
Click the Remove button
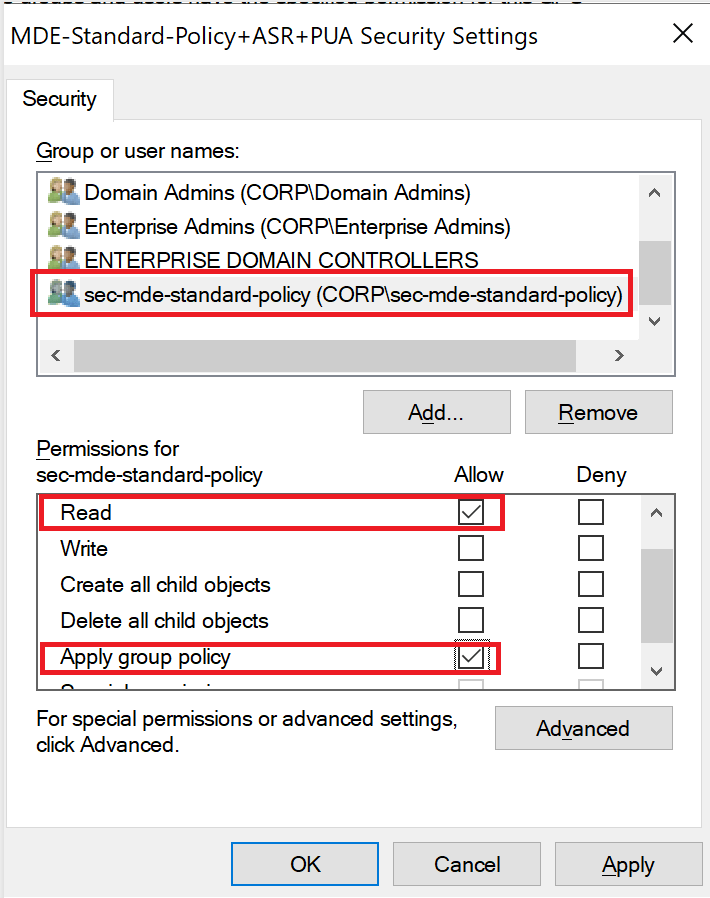(x=598, y=412)
